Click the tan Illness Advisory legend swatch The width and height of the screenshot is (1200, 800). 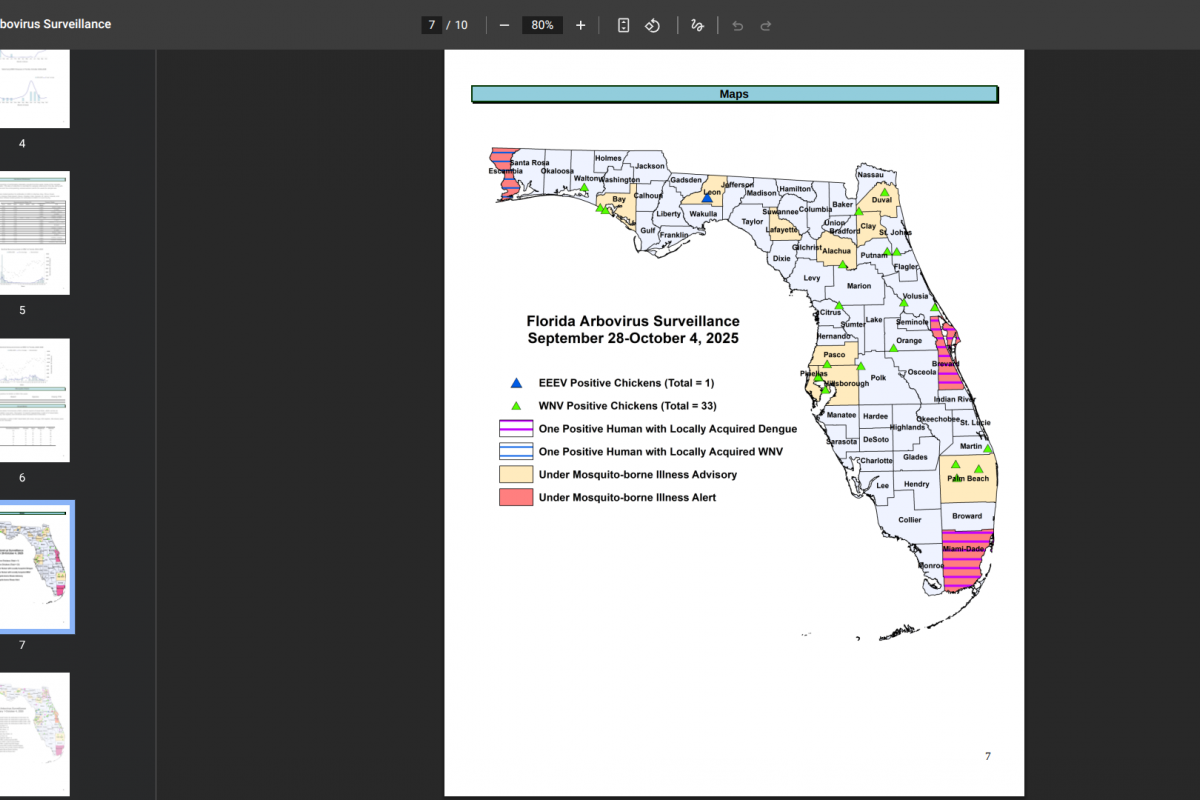[516, 474]
